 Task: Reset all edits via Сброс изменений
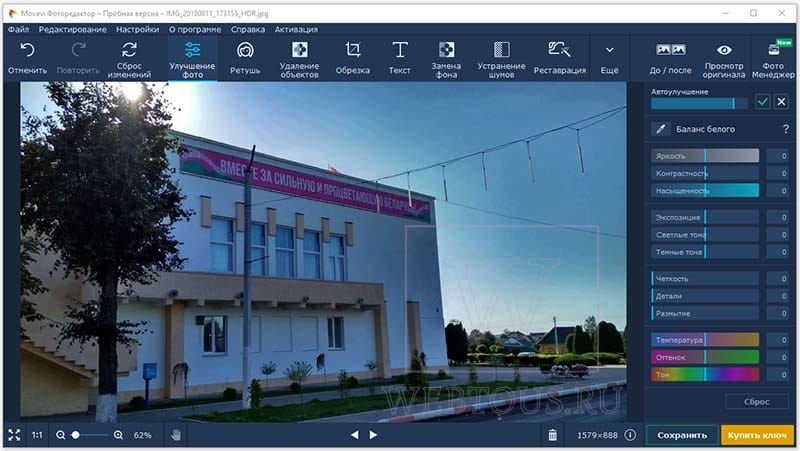pyautogui.click(x=129, y=59)
